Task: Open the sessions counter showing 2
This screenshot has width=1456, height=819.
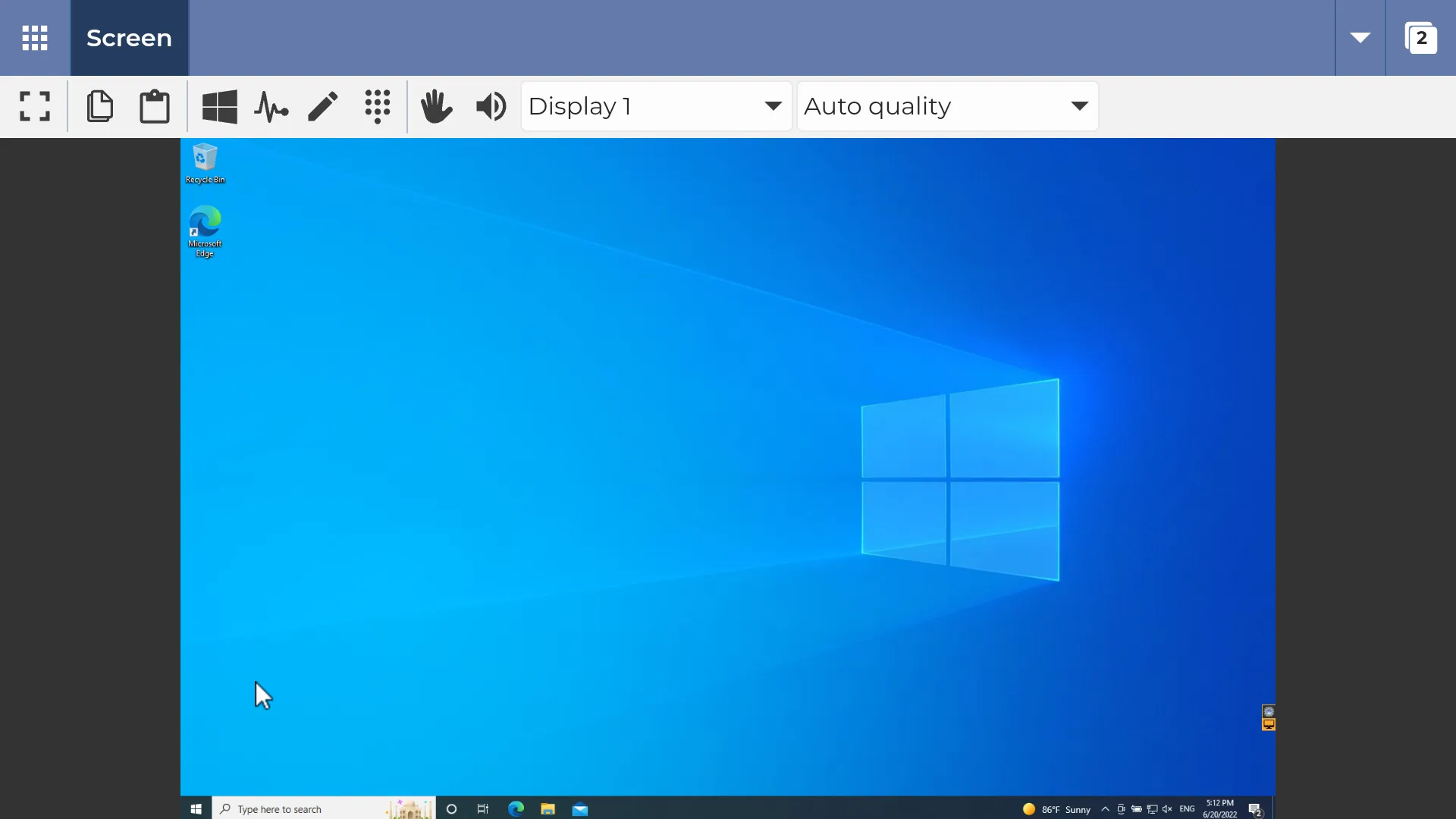Action: pyautogui.click(x=1421, y=38)
